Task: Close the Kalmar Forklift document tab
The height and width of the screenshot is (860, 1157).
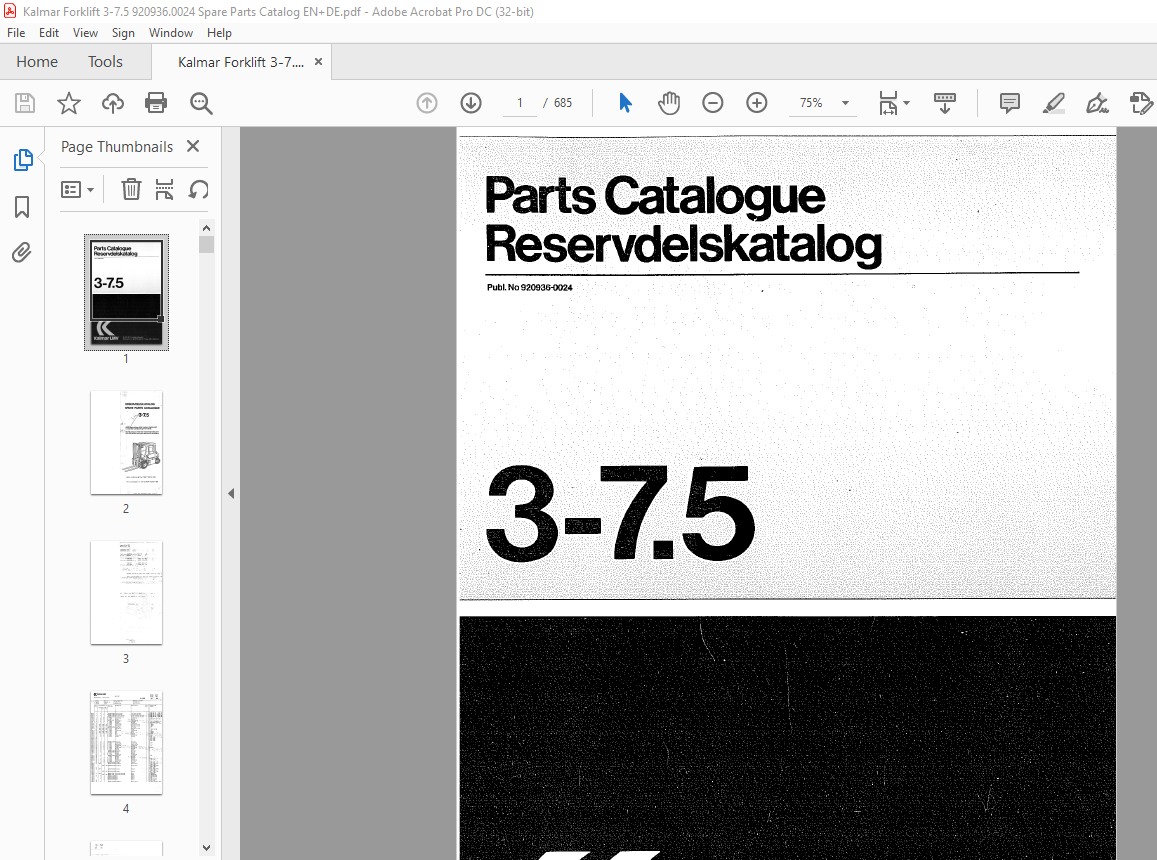Action: point(318,62)
